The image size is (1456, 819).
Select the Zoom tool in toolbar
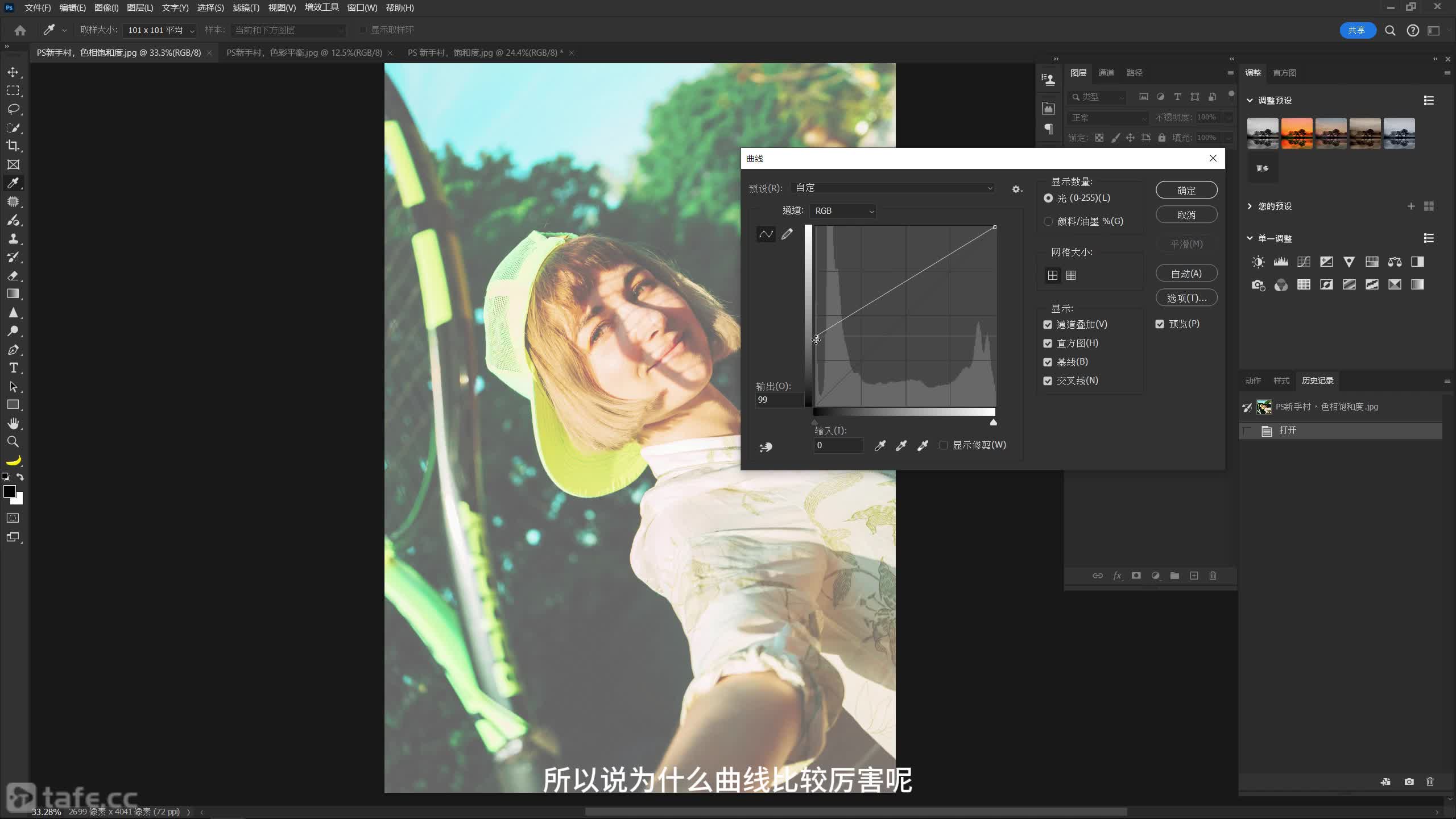(x=13, y=442)
